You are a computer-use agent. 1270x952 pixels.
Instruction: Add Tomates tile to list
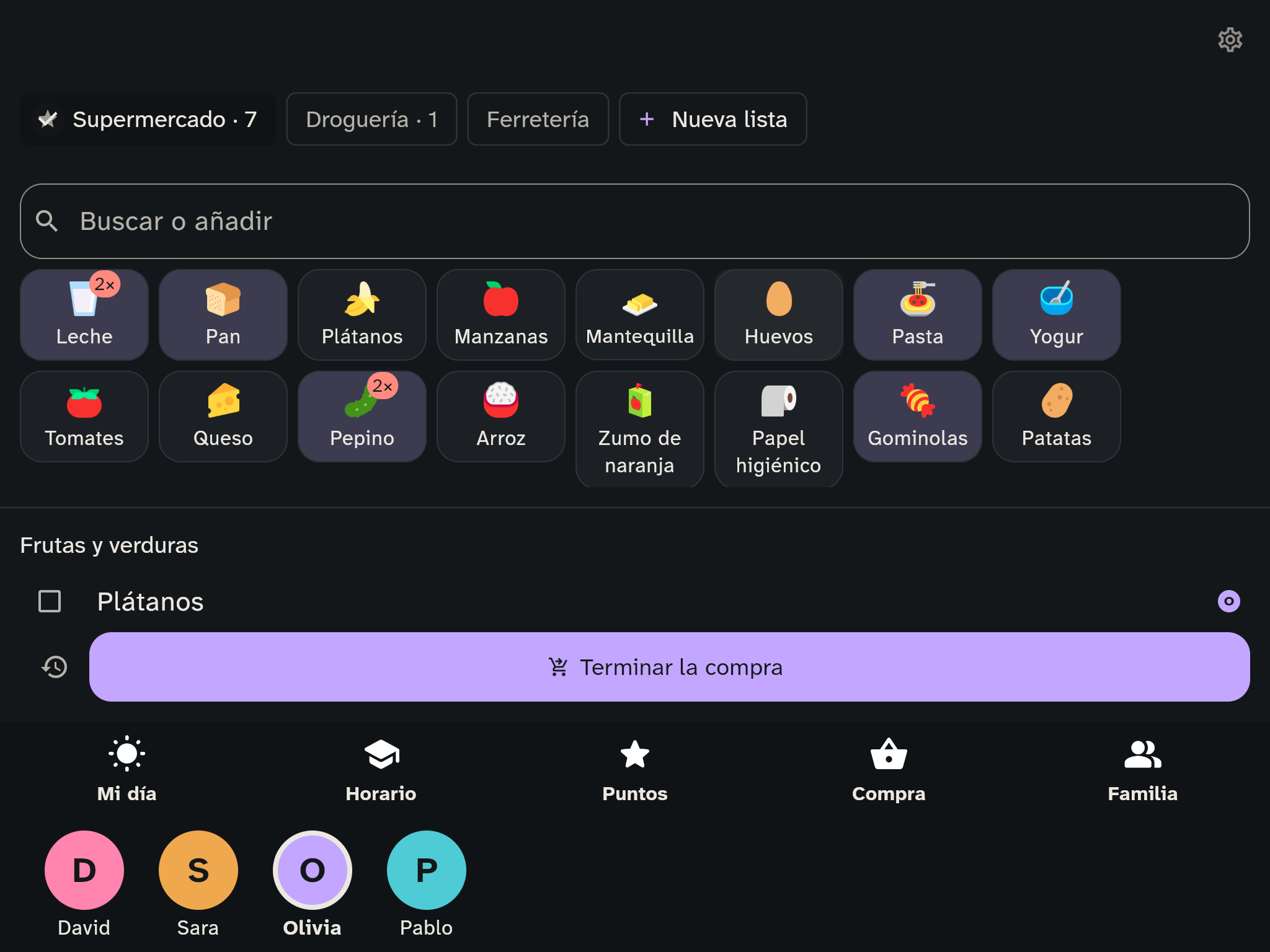pyautogui.click(x=84, y=416)
